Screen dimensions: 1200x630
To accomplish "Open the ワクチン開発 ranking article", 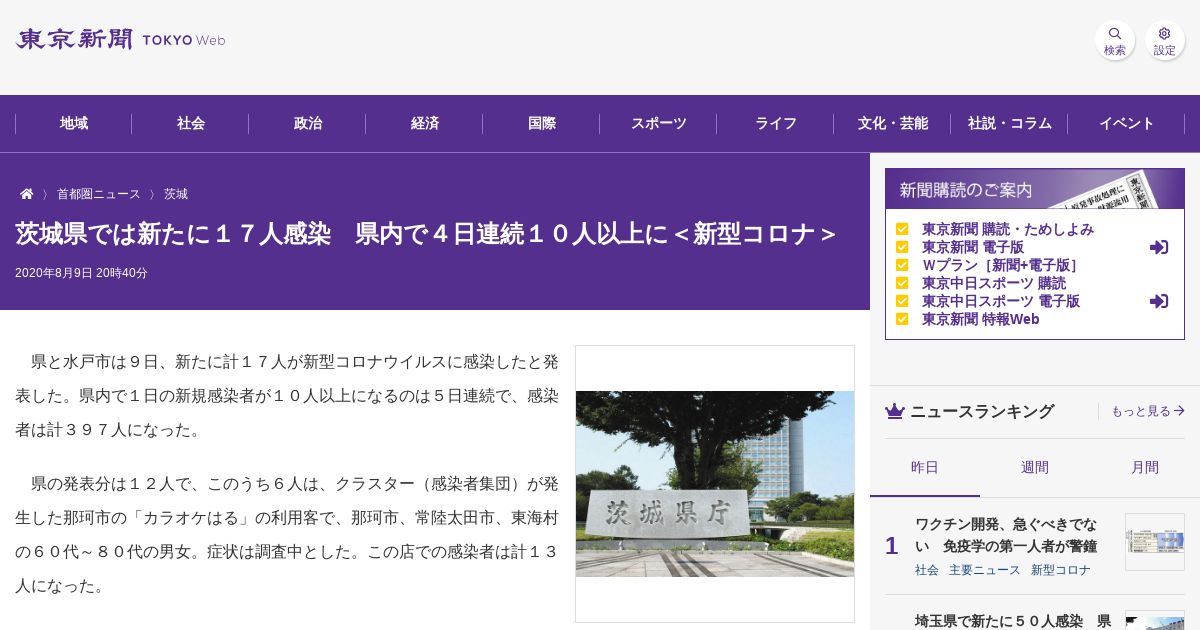I will [1006, 535].
